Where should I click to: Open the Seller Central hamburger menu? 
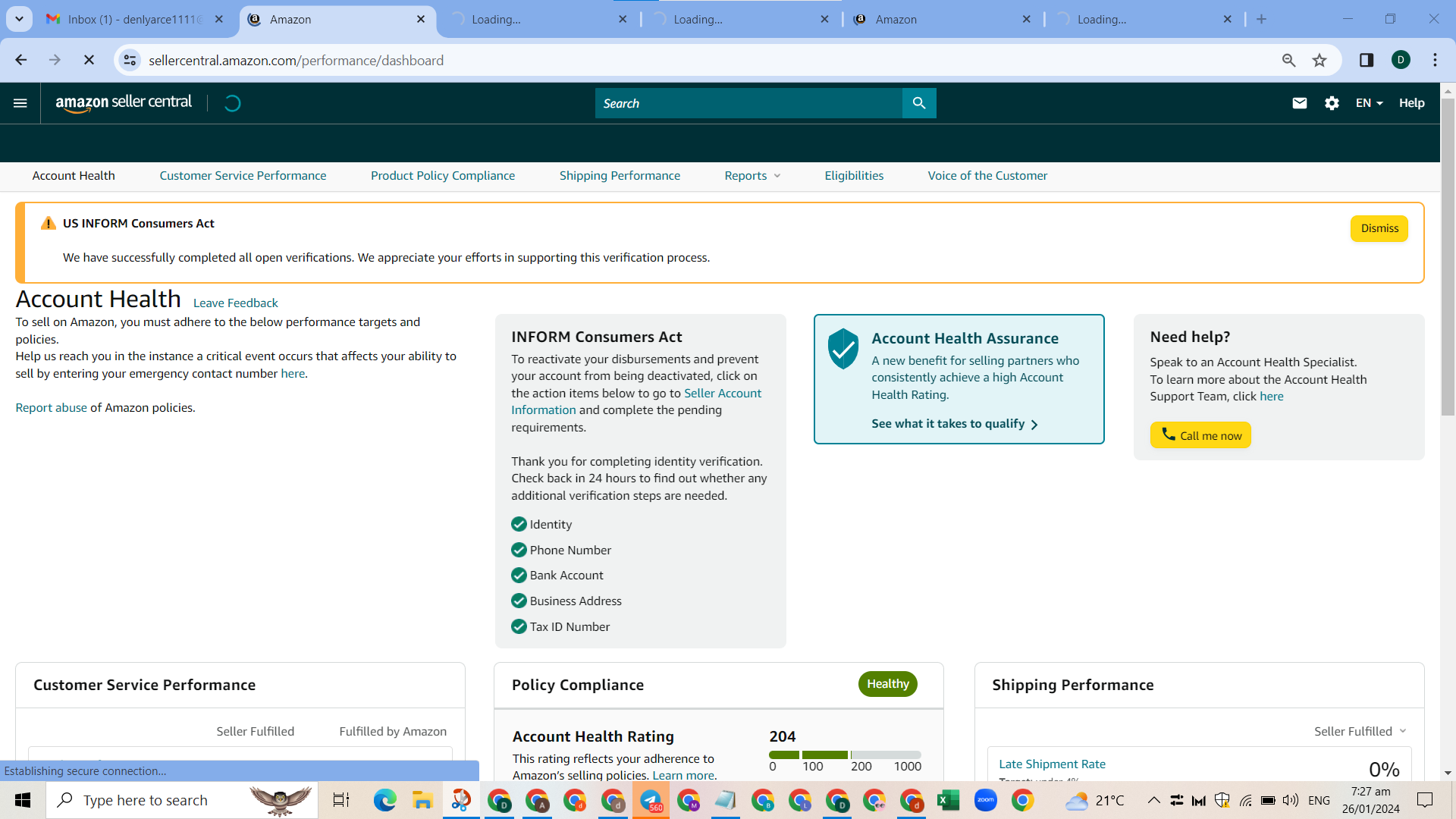pyautogui.click(x=20, y=103)
